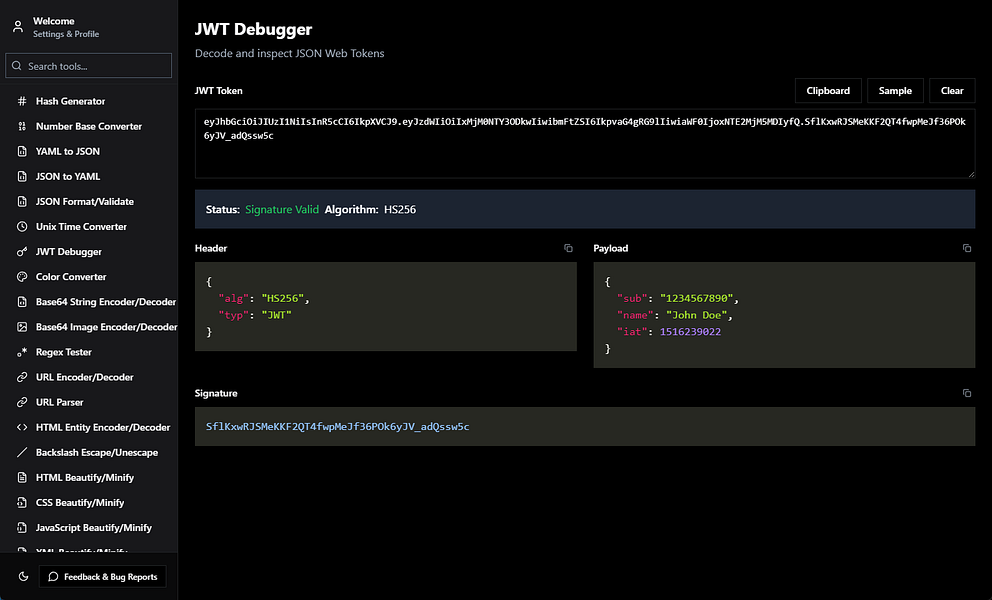Copy the Signature using its copy icon
This screenshot has width=992, height=600.
coord(966,393)
